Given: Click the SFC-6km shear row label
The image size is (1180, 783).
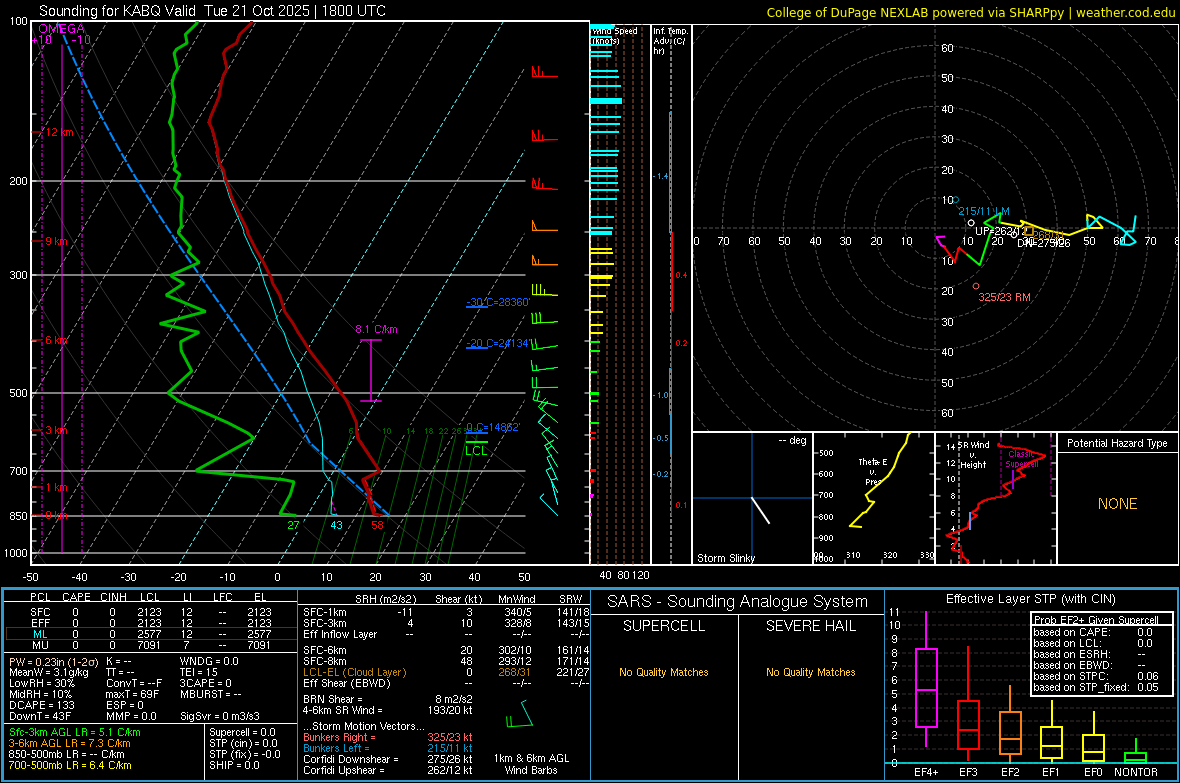Looking at the screenshot, I should 324,650.
